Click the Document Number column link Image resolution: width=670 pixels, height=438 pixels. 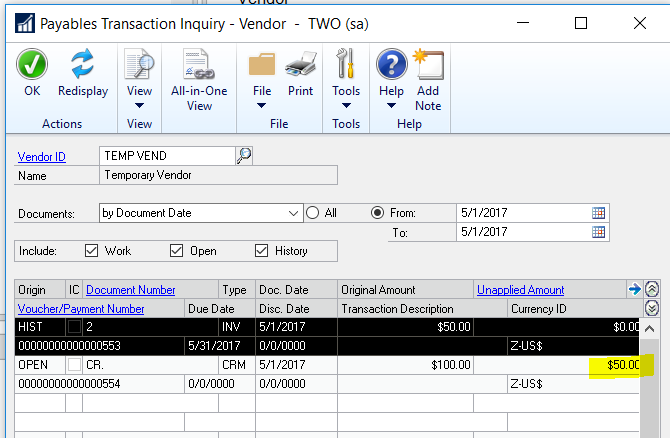tap(130, 290)
